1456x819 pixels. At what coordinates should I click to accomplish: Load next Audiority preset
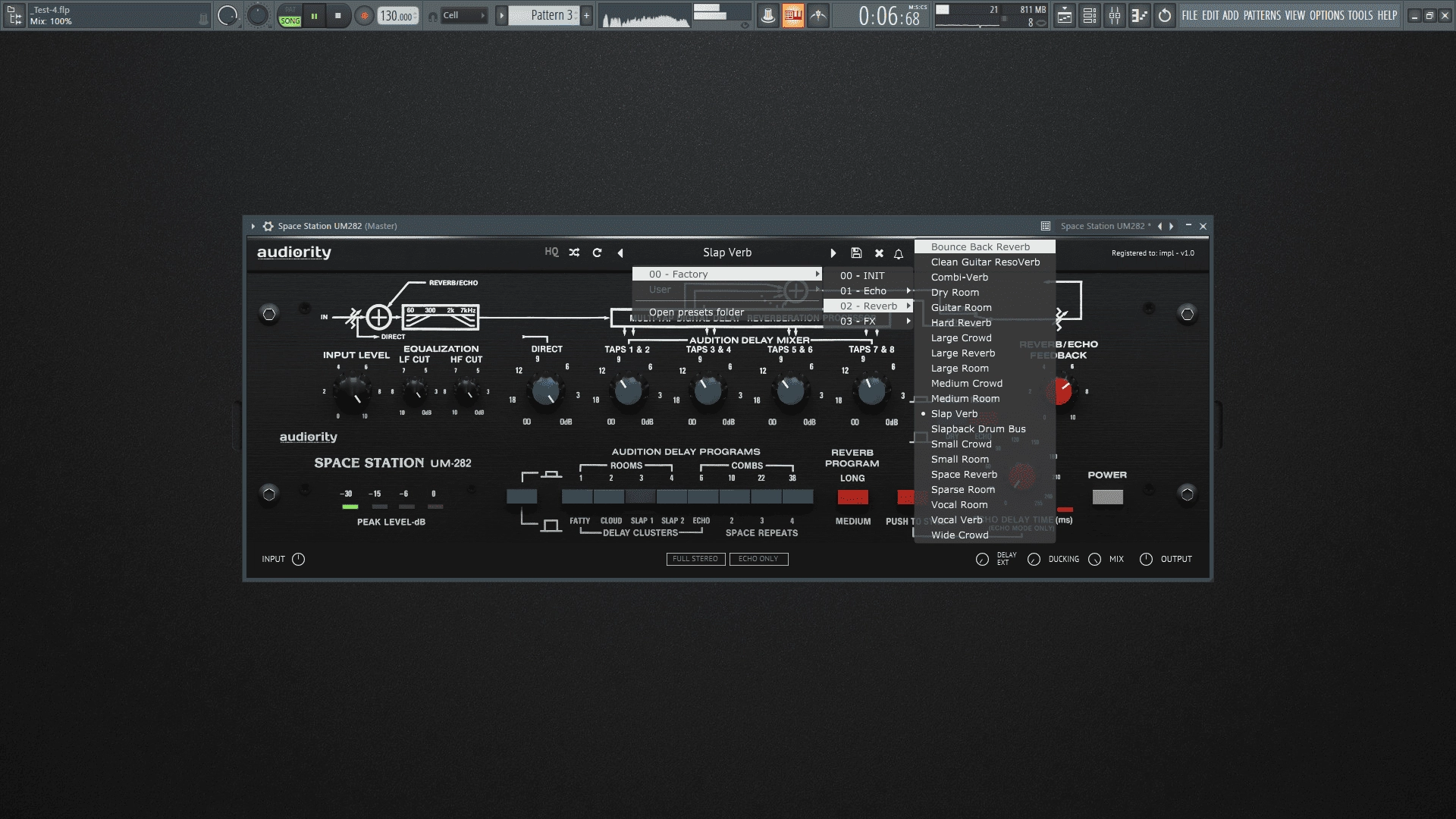pos(833,253)
